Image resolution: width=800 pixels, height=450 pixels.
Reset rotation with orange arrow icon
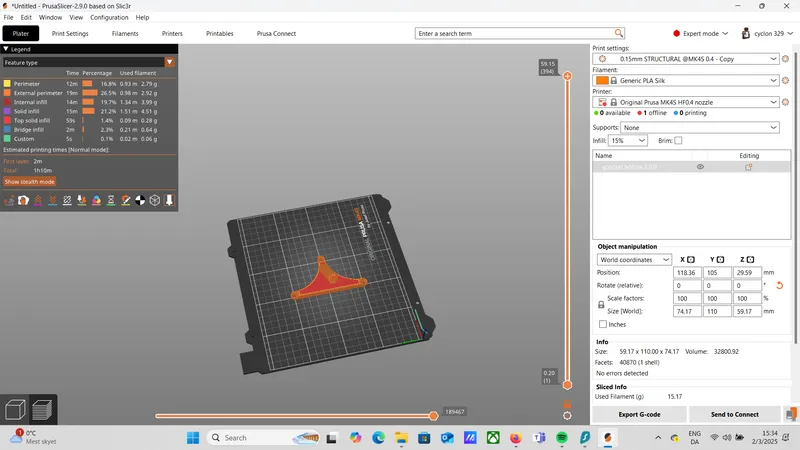779,286
